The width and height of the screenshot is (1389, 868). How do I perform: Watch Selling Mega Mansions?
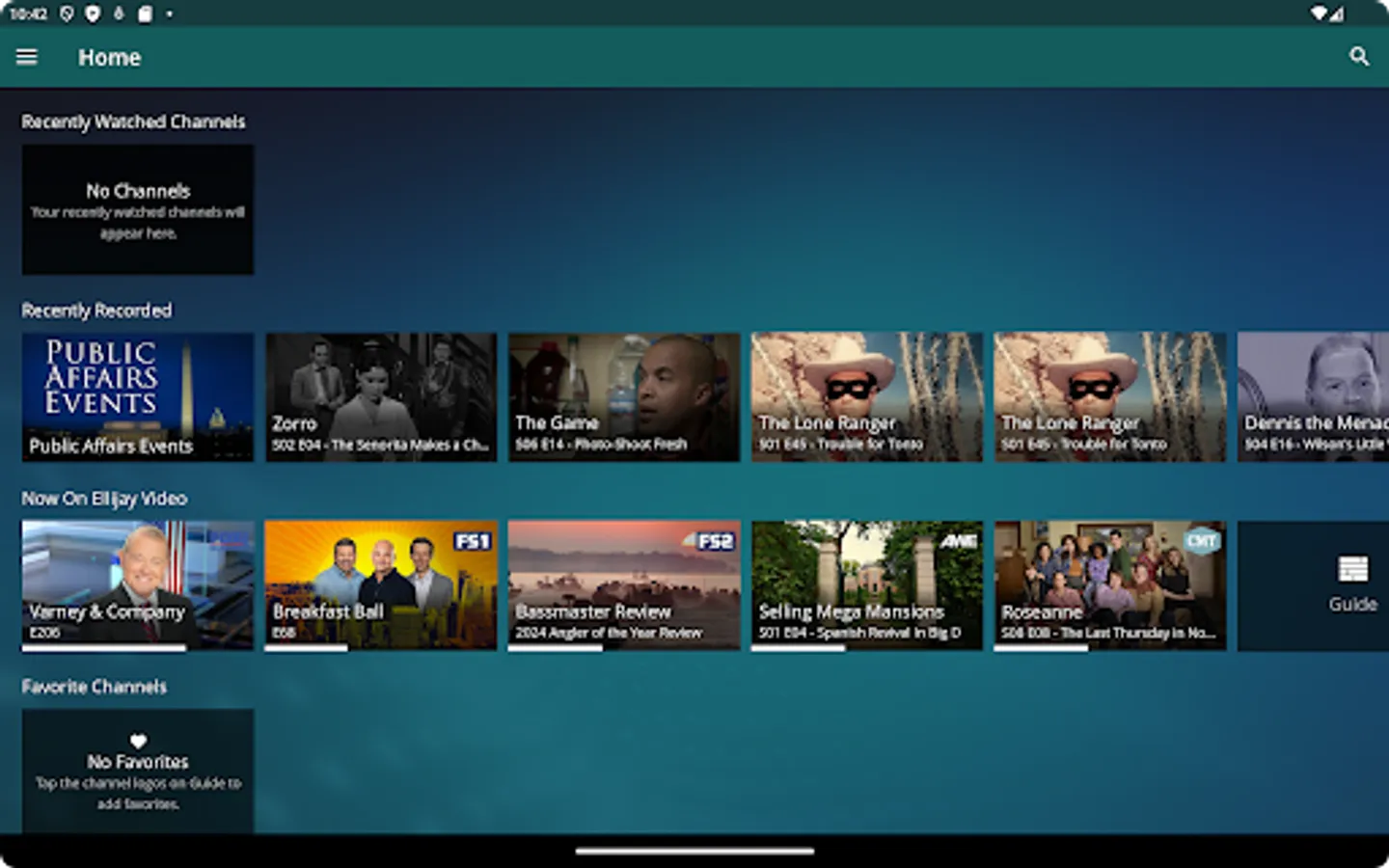click(867, 584)
